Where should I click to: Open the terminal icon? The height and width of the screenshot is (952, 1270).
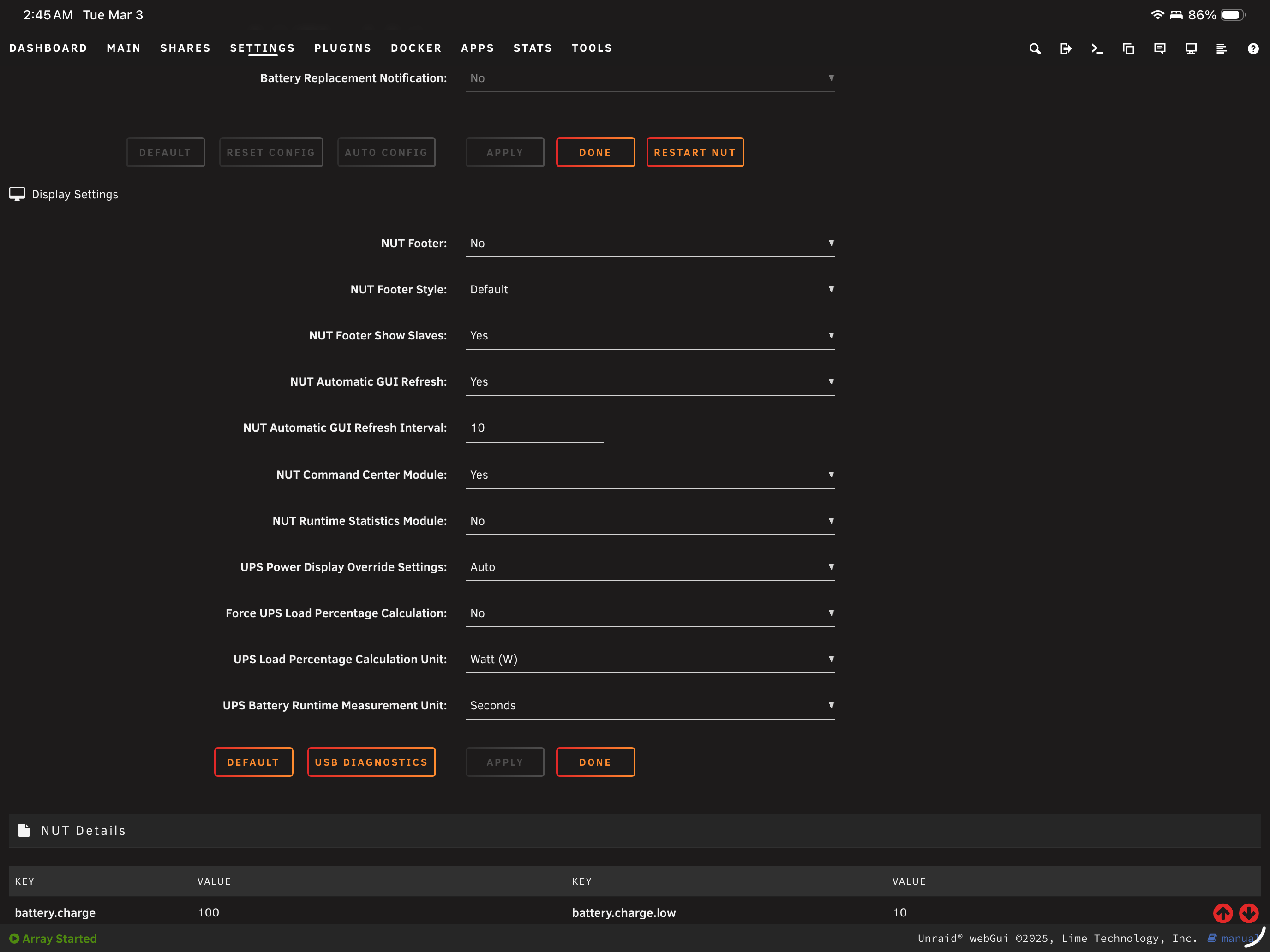1096,49
